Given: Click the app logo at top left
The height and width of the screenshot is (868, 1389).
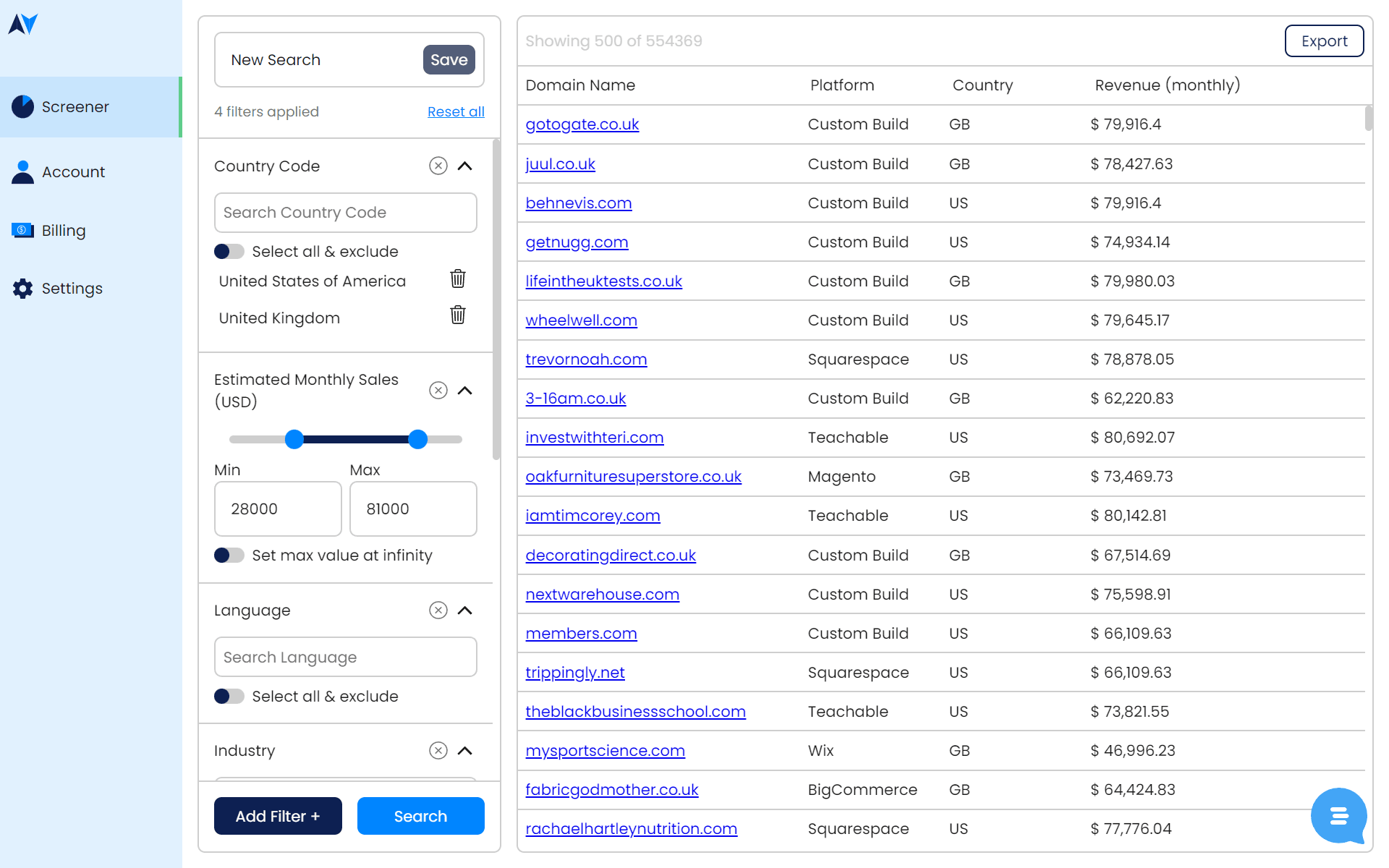Looking at the screenshot, I should (x=23, y=25).
